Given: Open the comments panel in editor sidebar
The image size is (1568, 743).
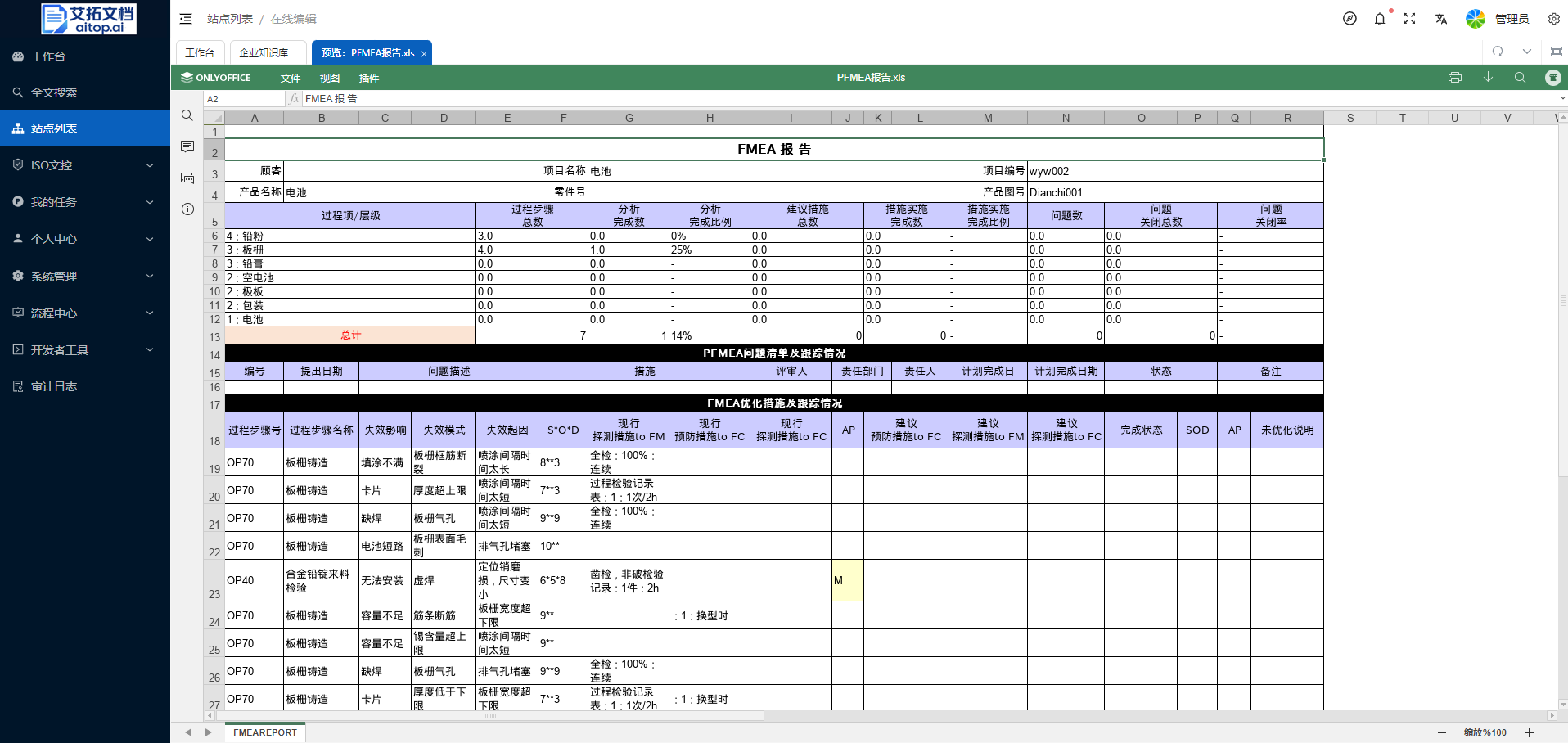Looking at the screenshot, I should (x=187, y=146).
